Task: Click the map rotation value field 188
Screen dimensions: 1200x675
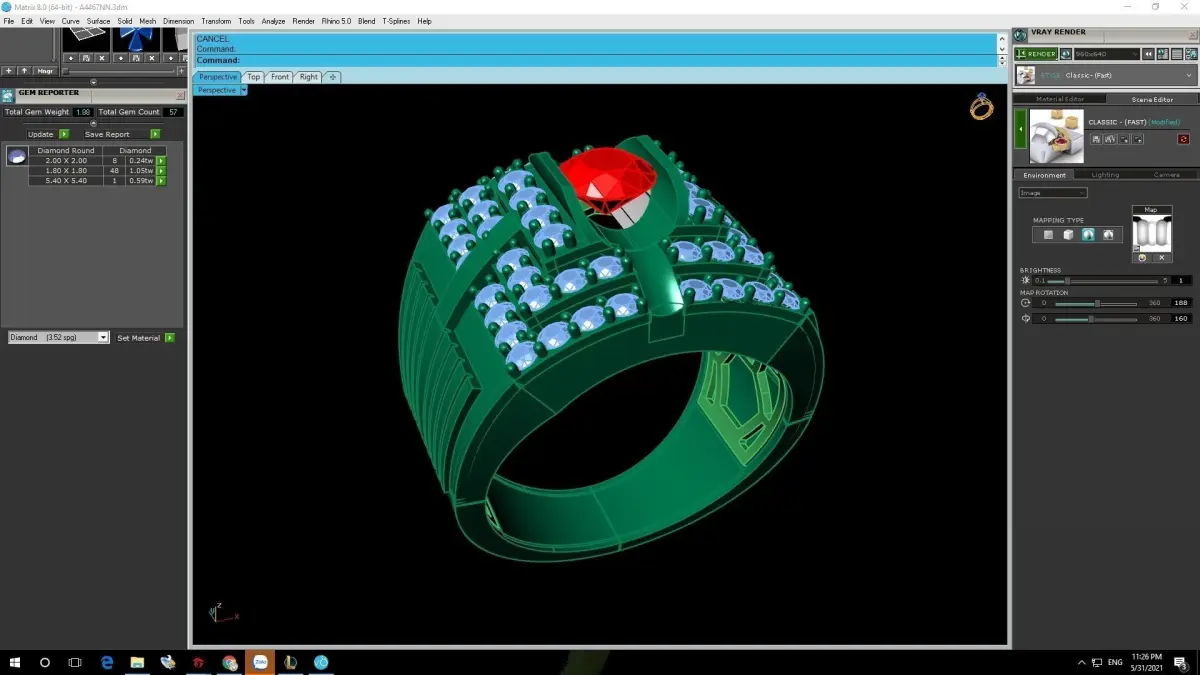Action: click(1181, 303)
